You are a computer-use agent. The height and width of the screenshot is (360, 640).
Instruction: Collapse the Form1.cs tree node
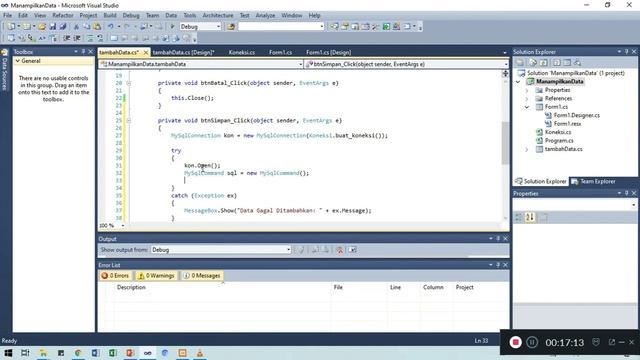pos(527,107)
